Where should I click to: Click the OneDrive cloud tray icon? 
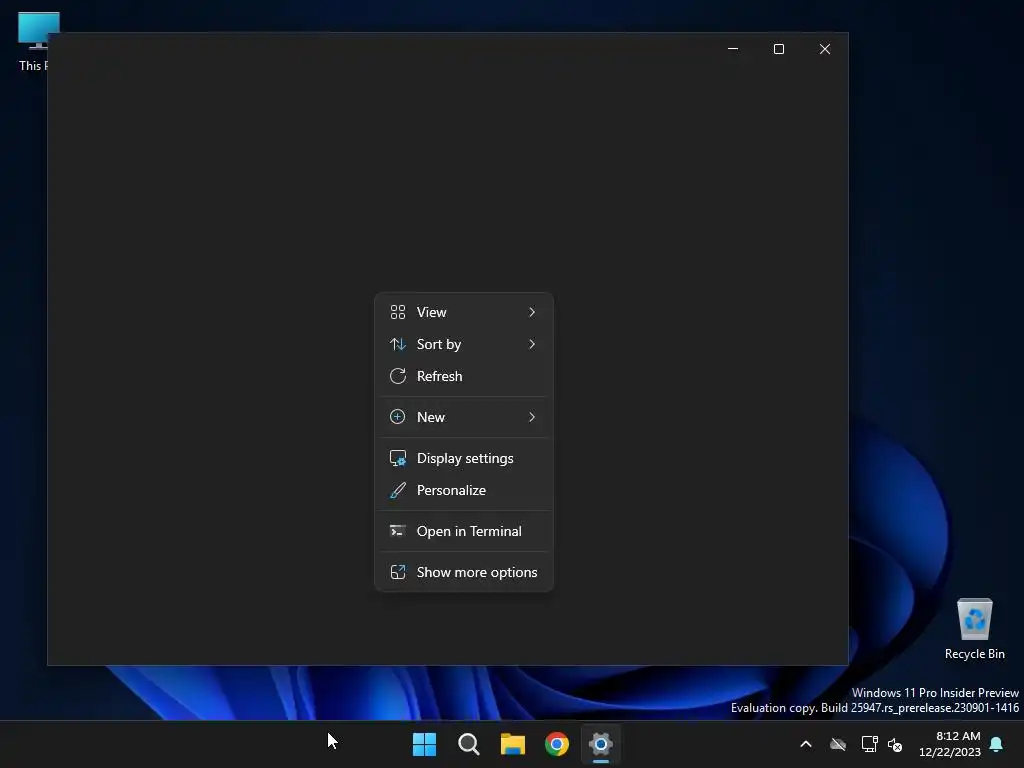pyautogui.click(x=838, y=744)
